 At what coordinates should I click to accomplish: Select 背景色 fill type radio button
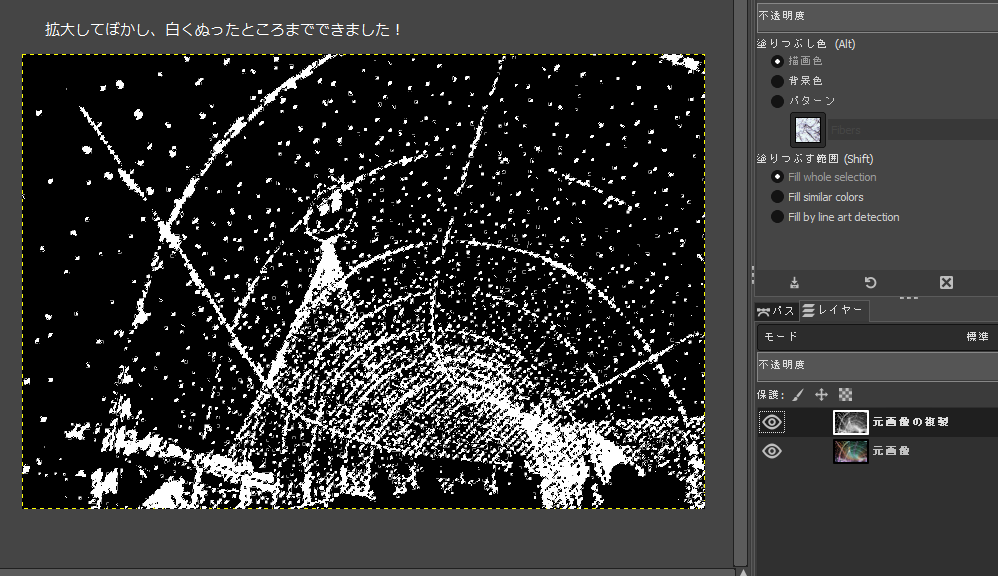pyautogui.click(x=777, y=81)
